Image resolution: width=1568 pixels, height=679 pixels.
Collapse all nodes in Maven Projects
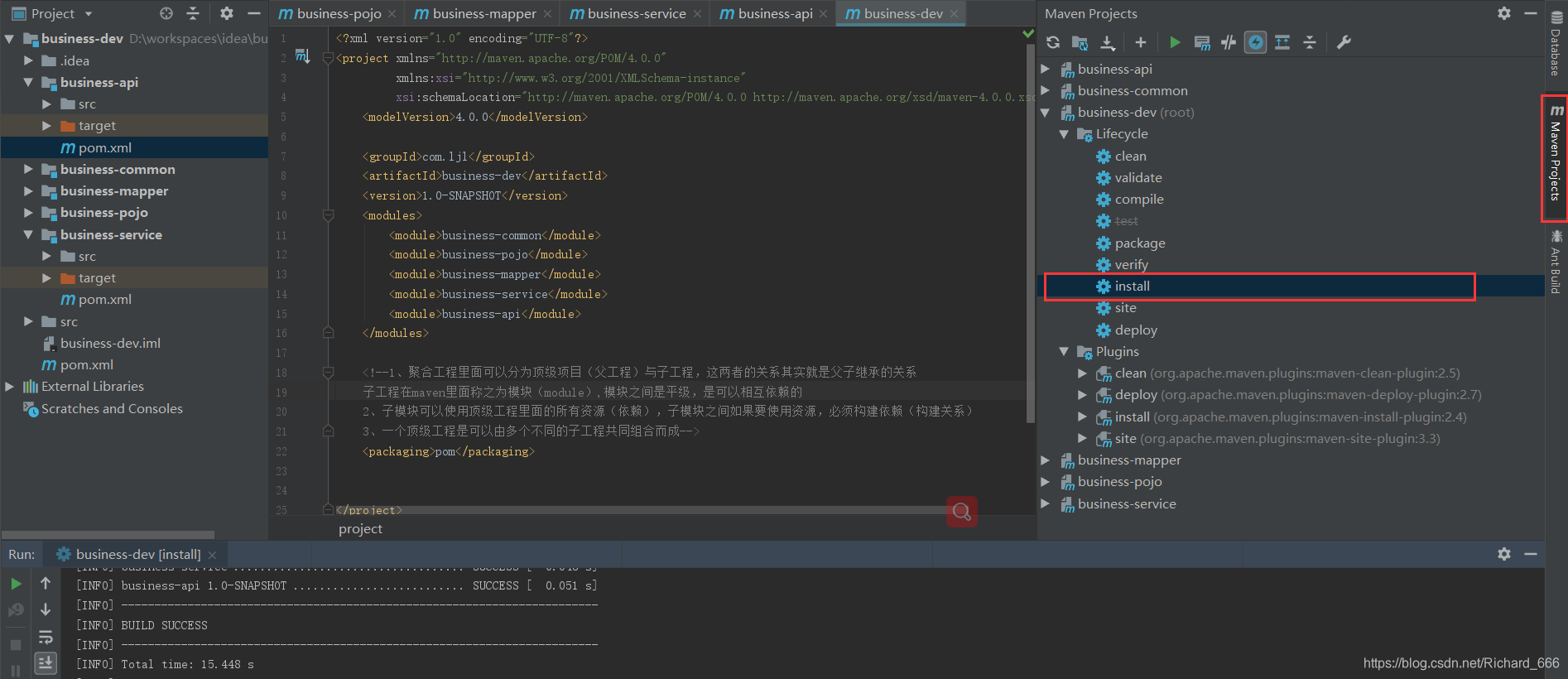tap(1310, 42)
